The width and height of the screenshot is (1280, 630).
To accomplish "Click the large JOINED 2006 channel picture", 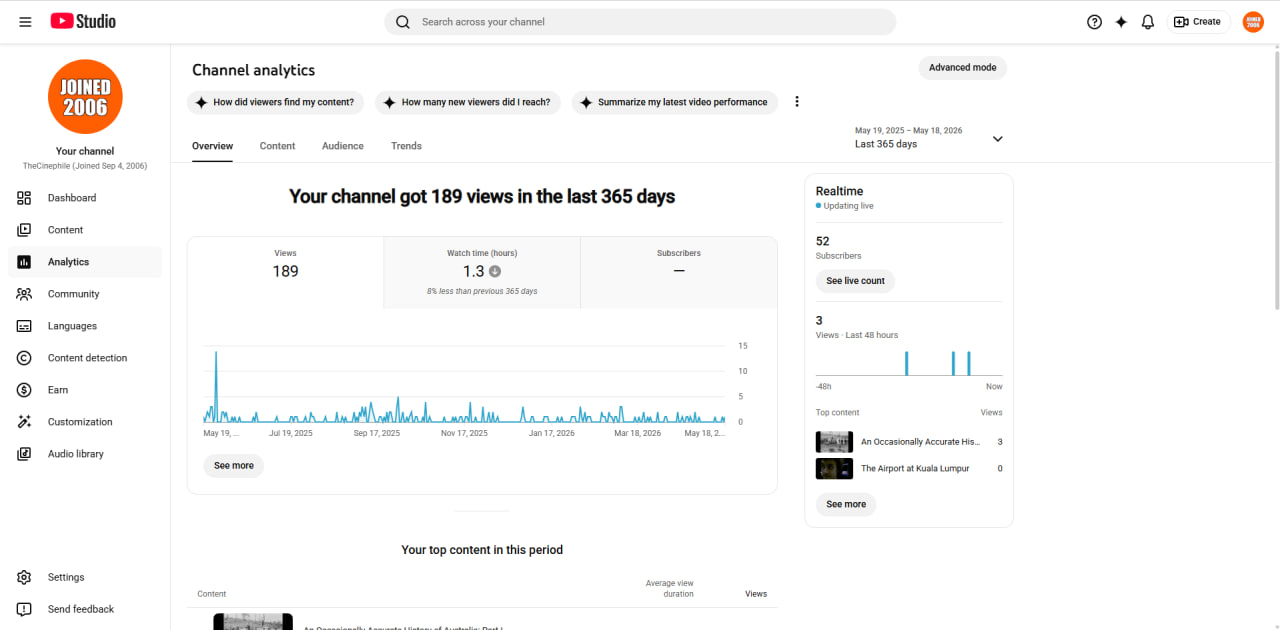I will 85,97.
